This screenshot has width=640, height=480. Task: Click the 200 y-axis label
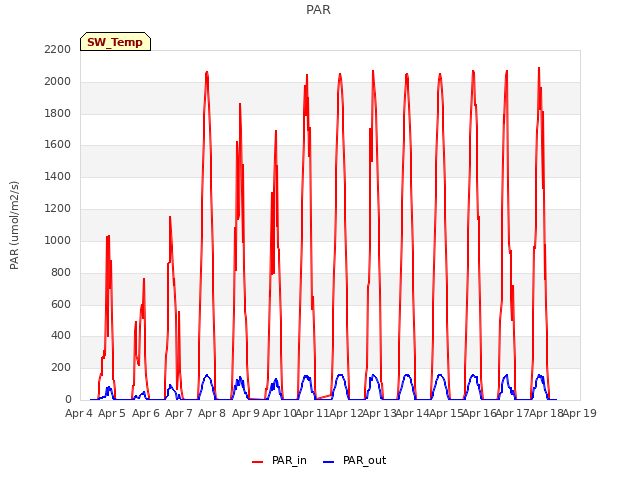tap(61, 367)
